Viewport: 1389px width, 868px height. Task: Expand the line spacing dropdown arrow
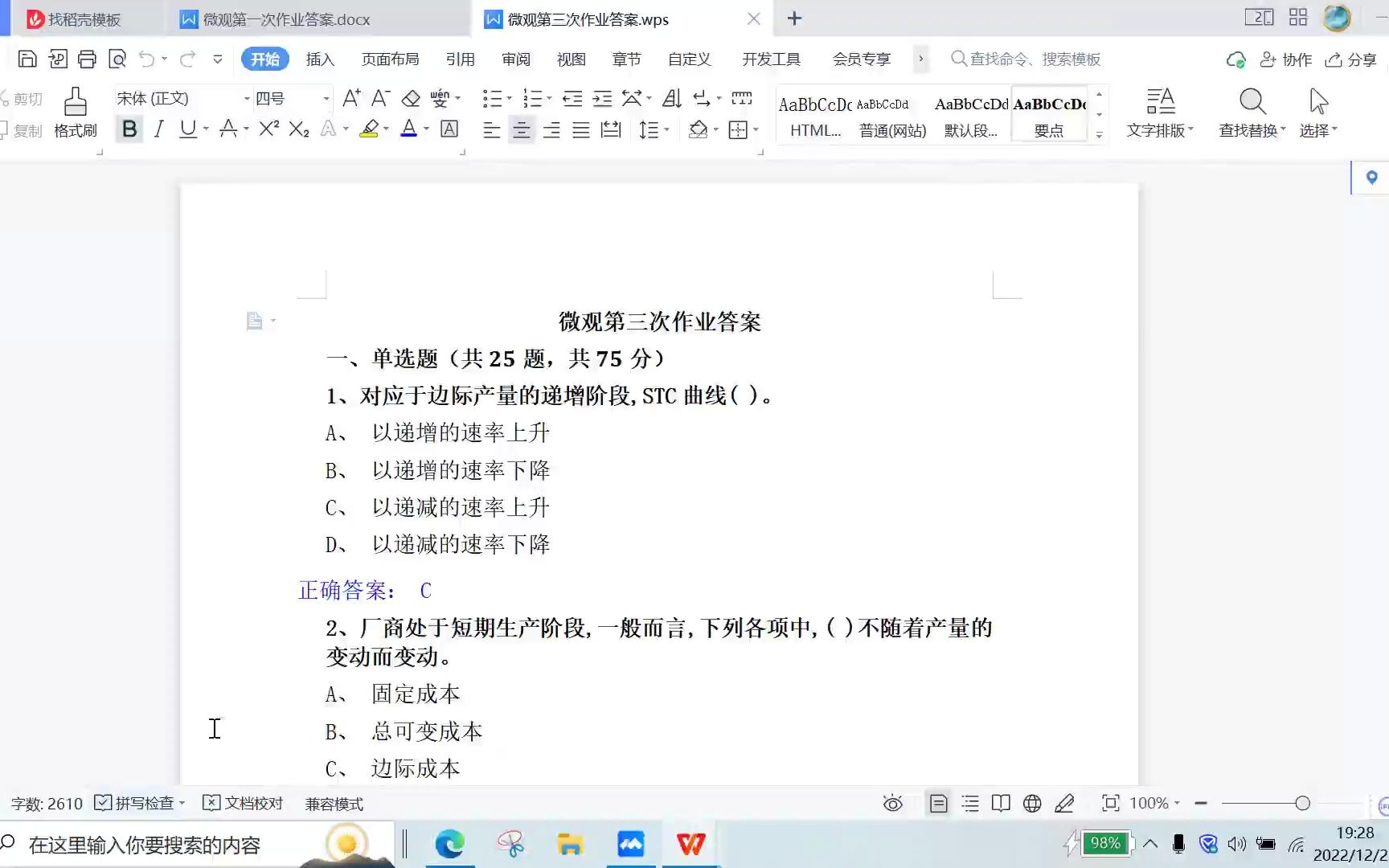[666, 129]
